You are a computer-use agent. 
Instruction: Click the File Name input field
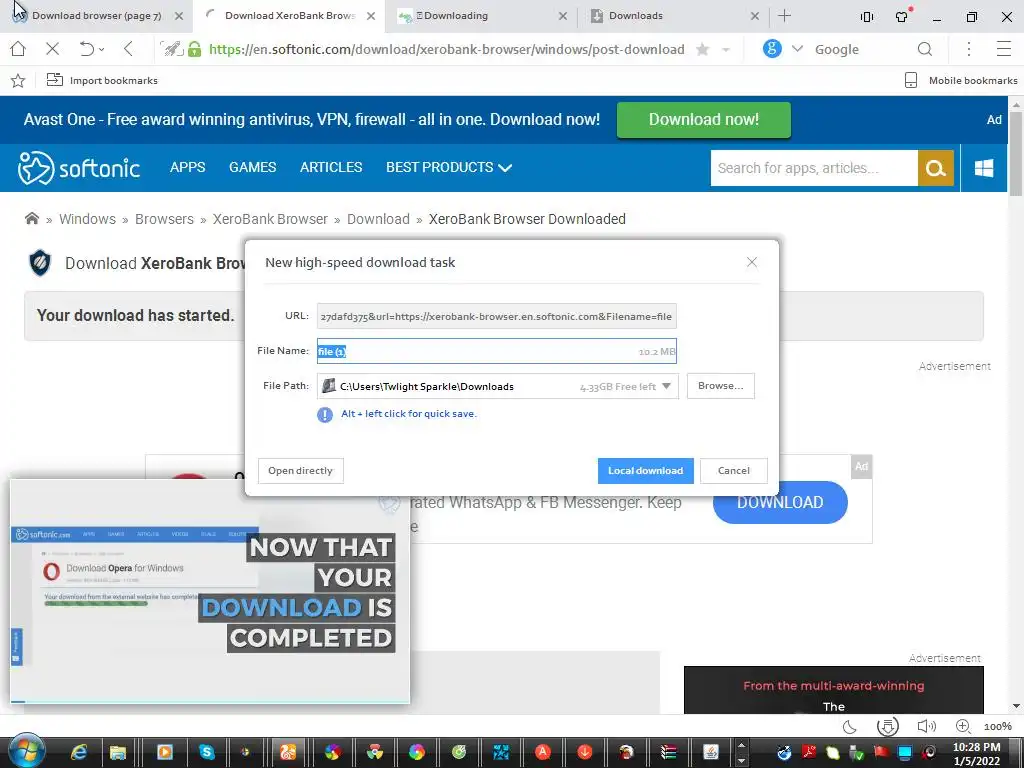[x=496, y=351]
